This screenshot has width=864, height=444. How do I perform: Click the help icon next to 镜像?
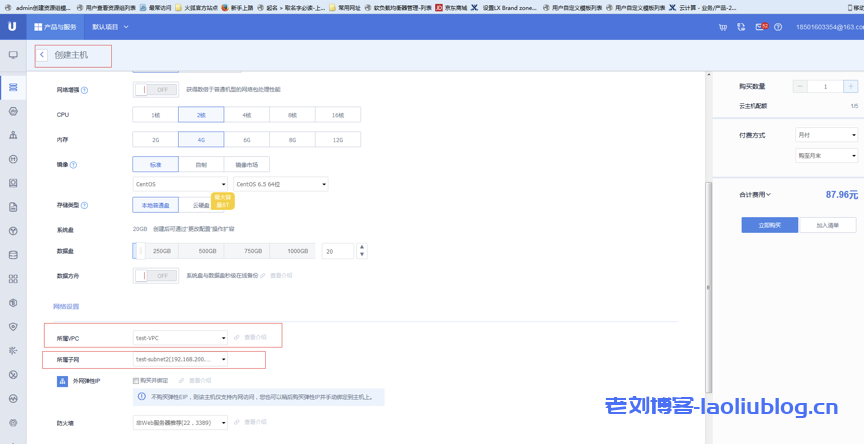click(x=74, y=164)
